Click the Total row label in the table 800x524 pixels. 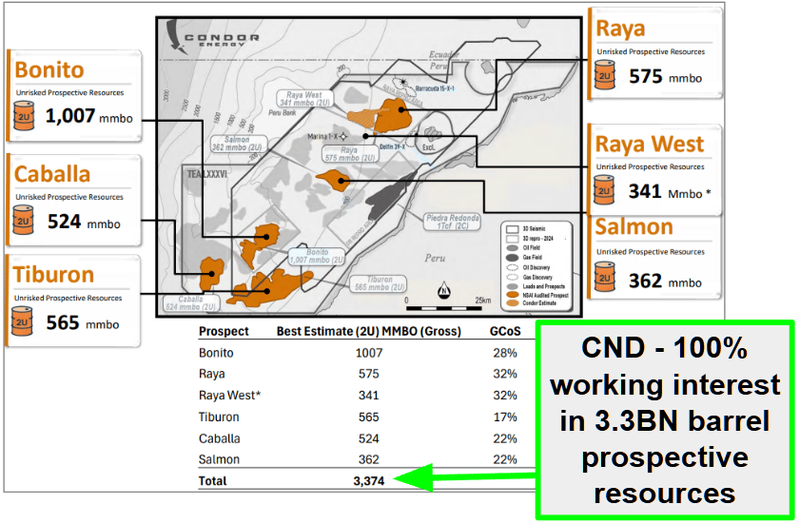tap(213, 481)
